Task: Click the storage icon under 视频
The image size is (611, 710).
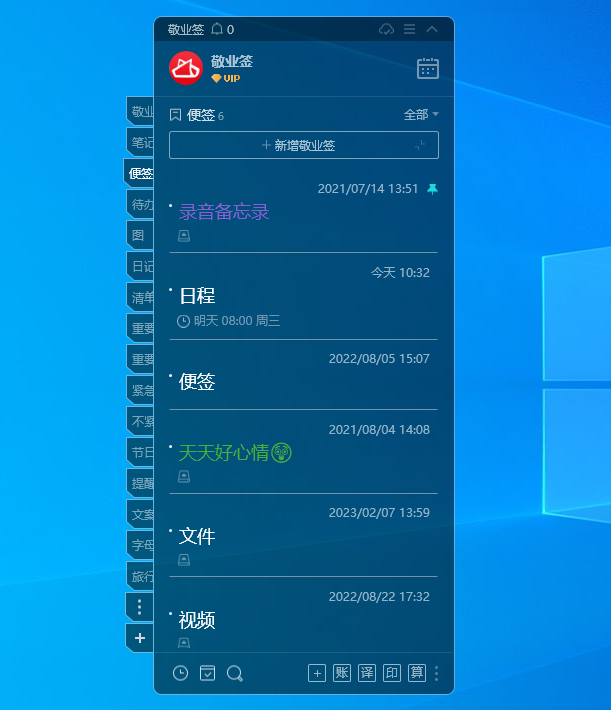Action: click(184, 643)
